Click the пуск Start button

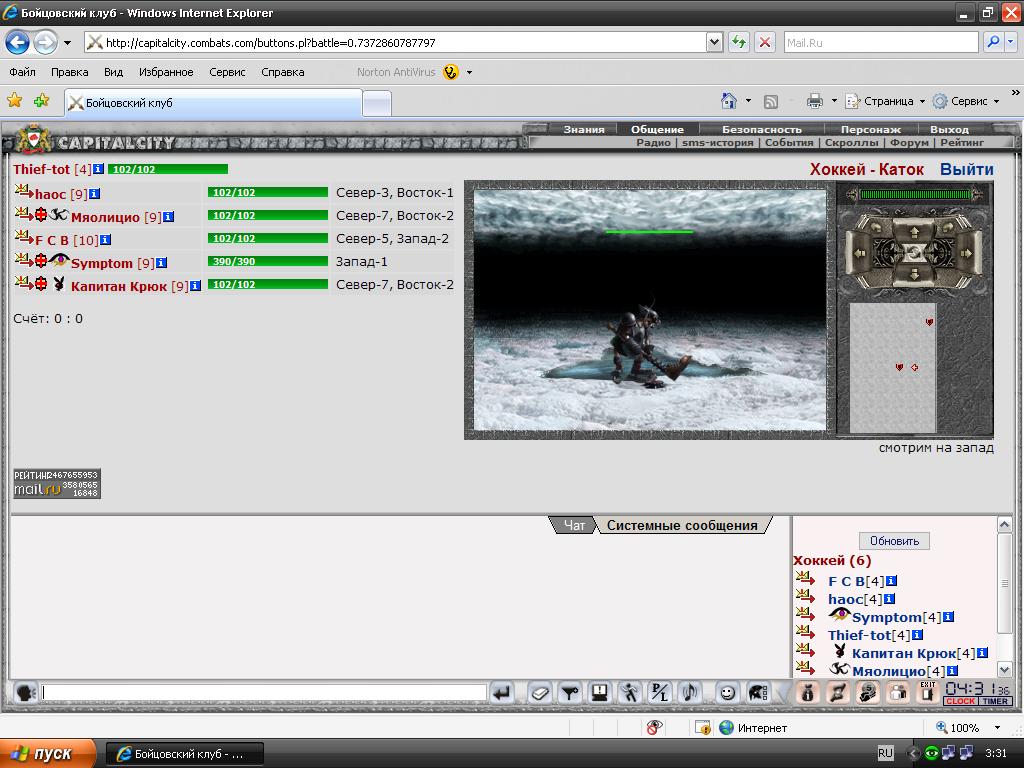click(x=47, y=754)
